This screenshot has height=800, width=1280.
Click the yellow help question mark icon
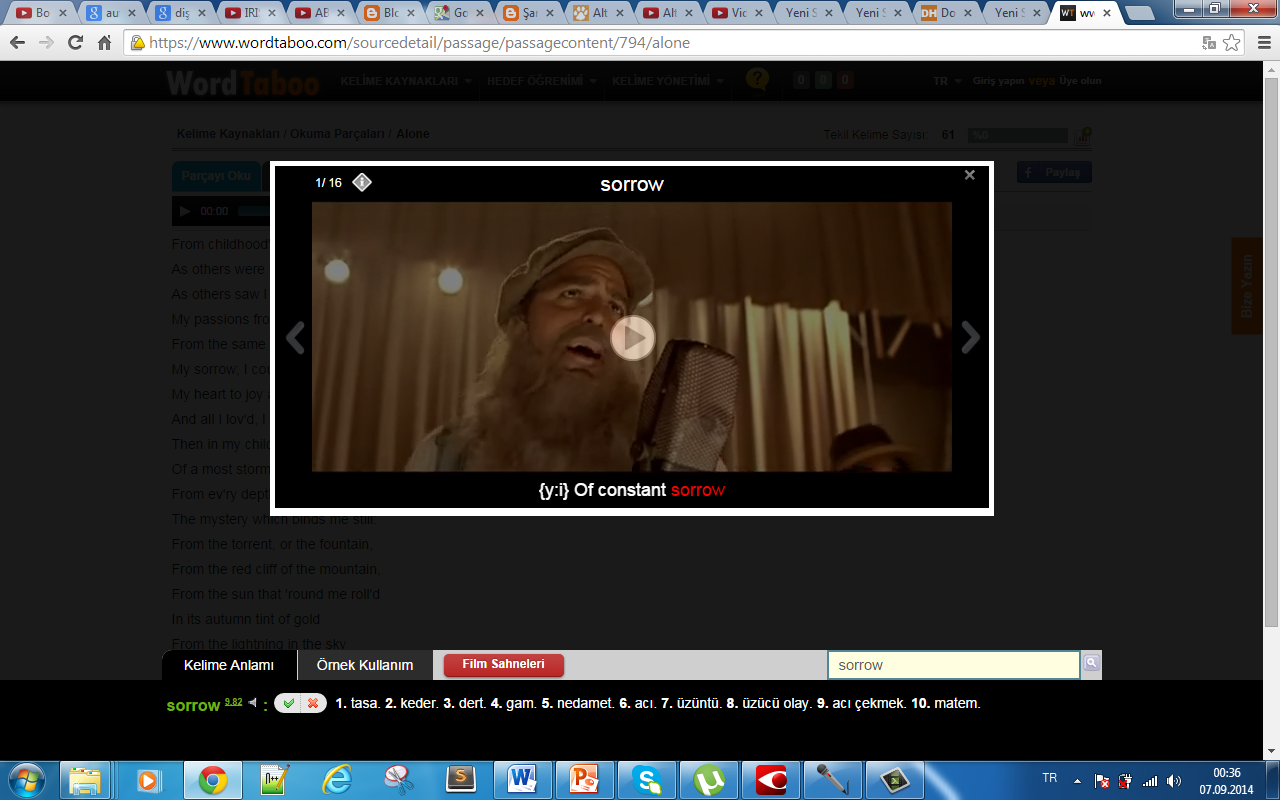[758, 80]
